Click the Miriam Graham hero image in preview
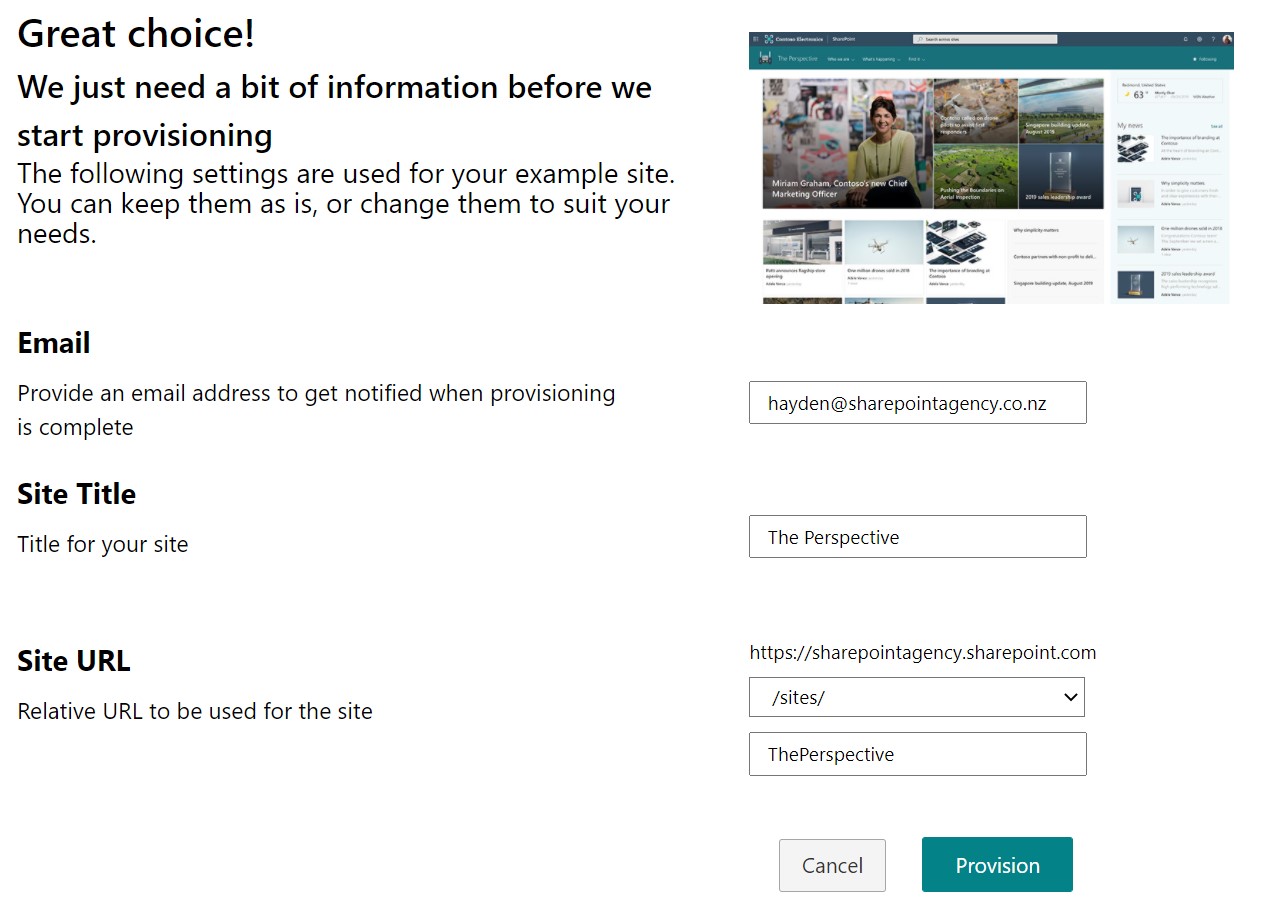This screenshot has height=922, width=1264. (847, 144)
